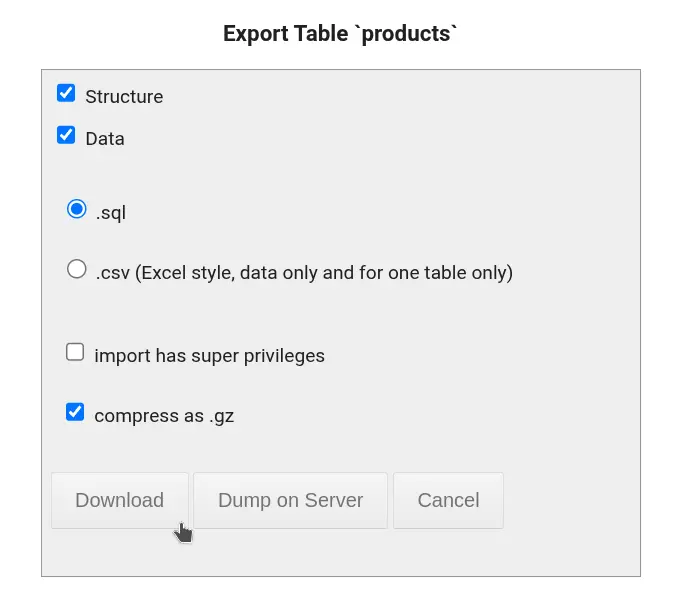The image size is (691, 593).
Task: Choose the .csv Excel style radio button
Action: click(77, 269)
